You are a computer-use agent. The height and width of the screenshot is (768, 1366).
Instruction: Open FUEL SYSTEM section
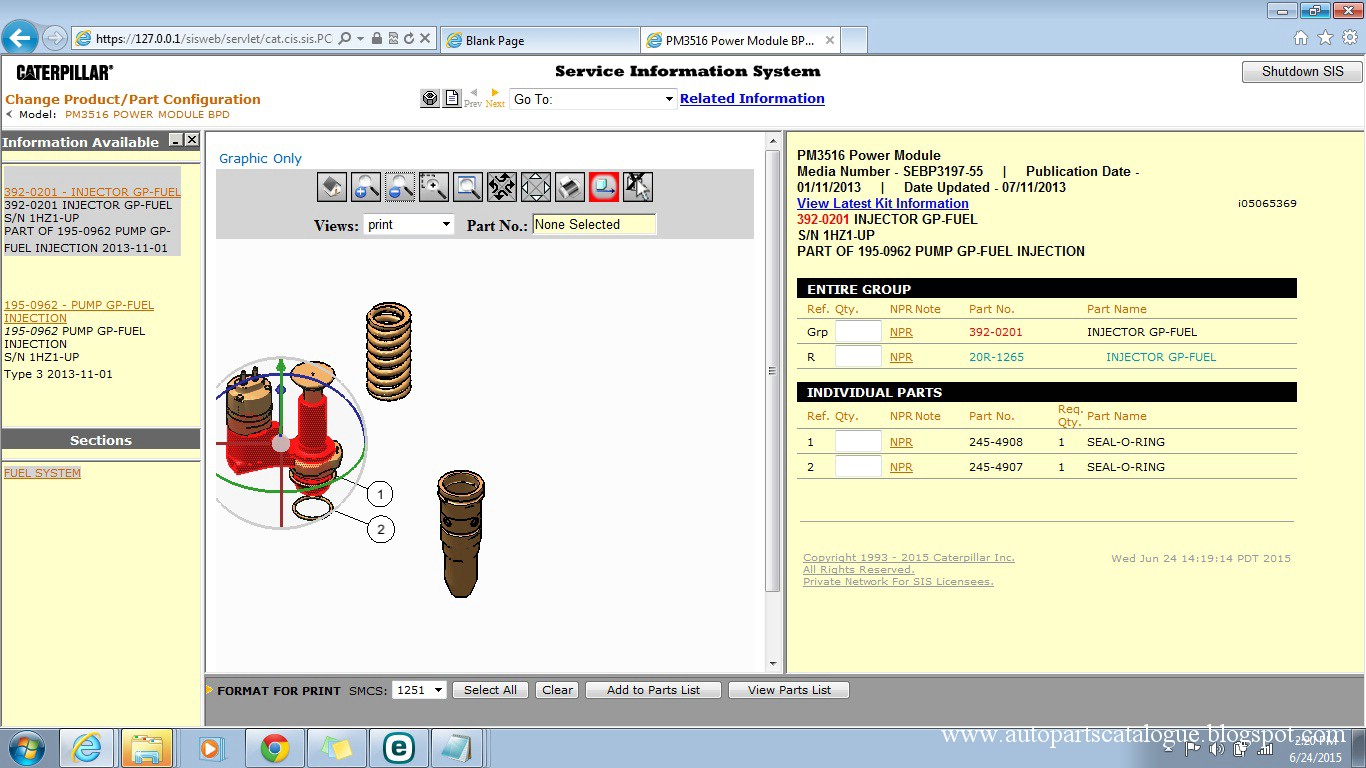click(x=42, y=473)
